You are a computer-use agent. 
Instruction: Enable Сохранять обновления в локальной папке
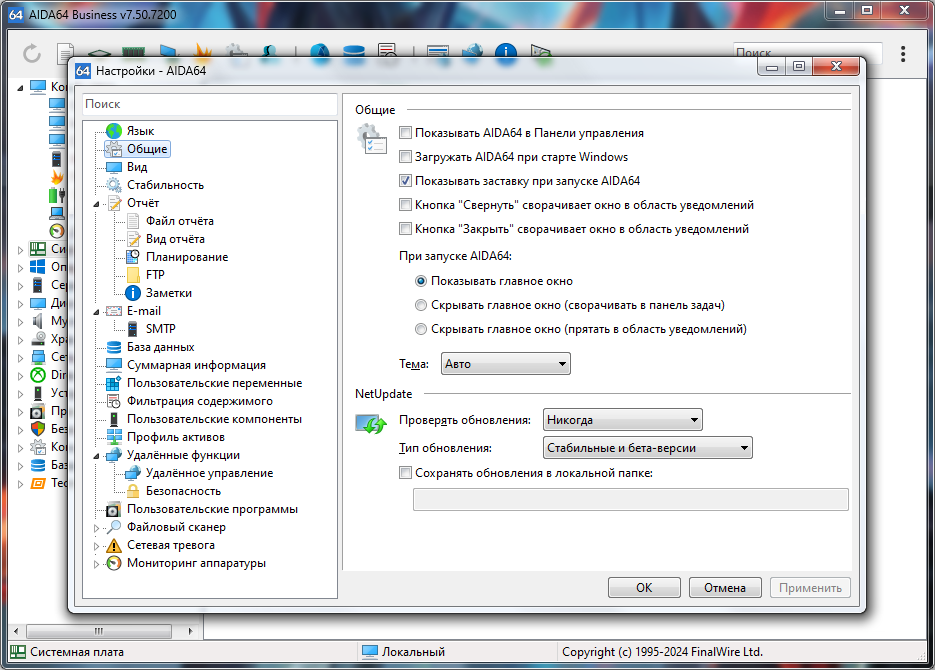click(405, 473)
